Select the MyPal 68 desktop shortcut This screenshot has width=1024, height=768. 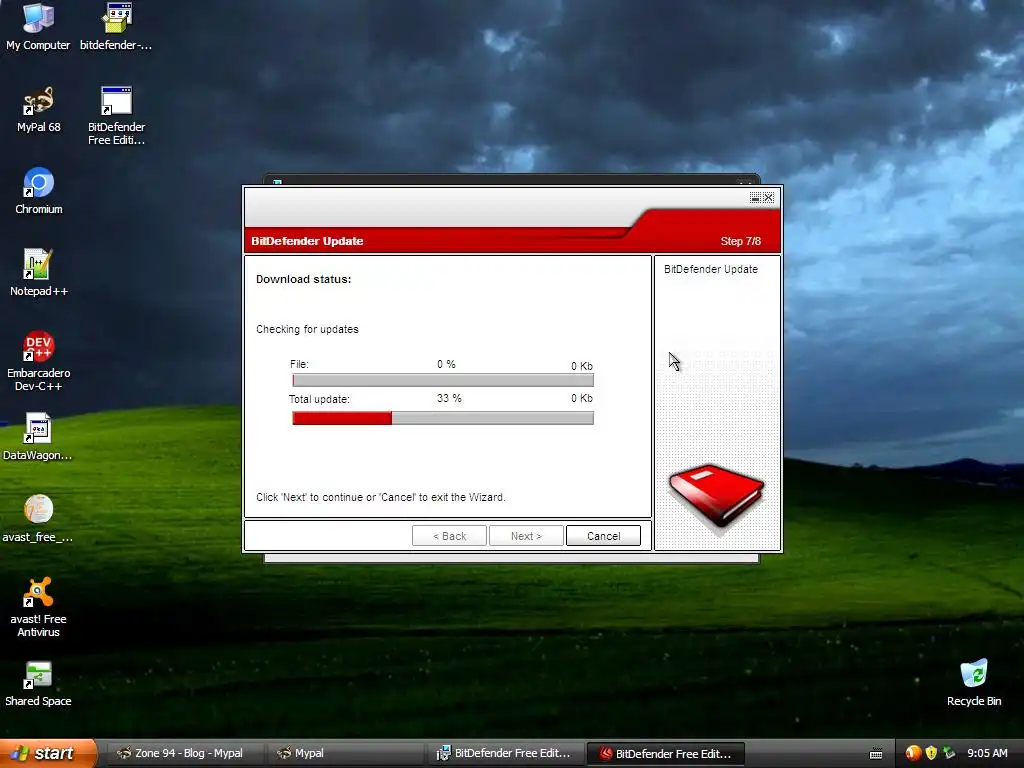(x=39, y=109)
